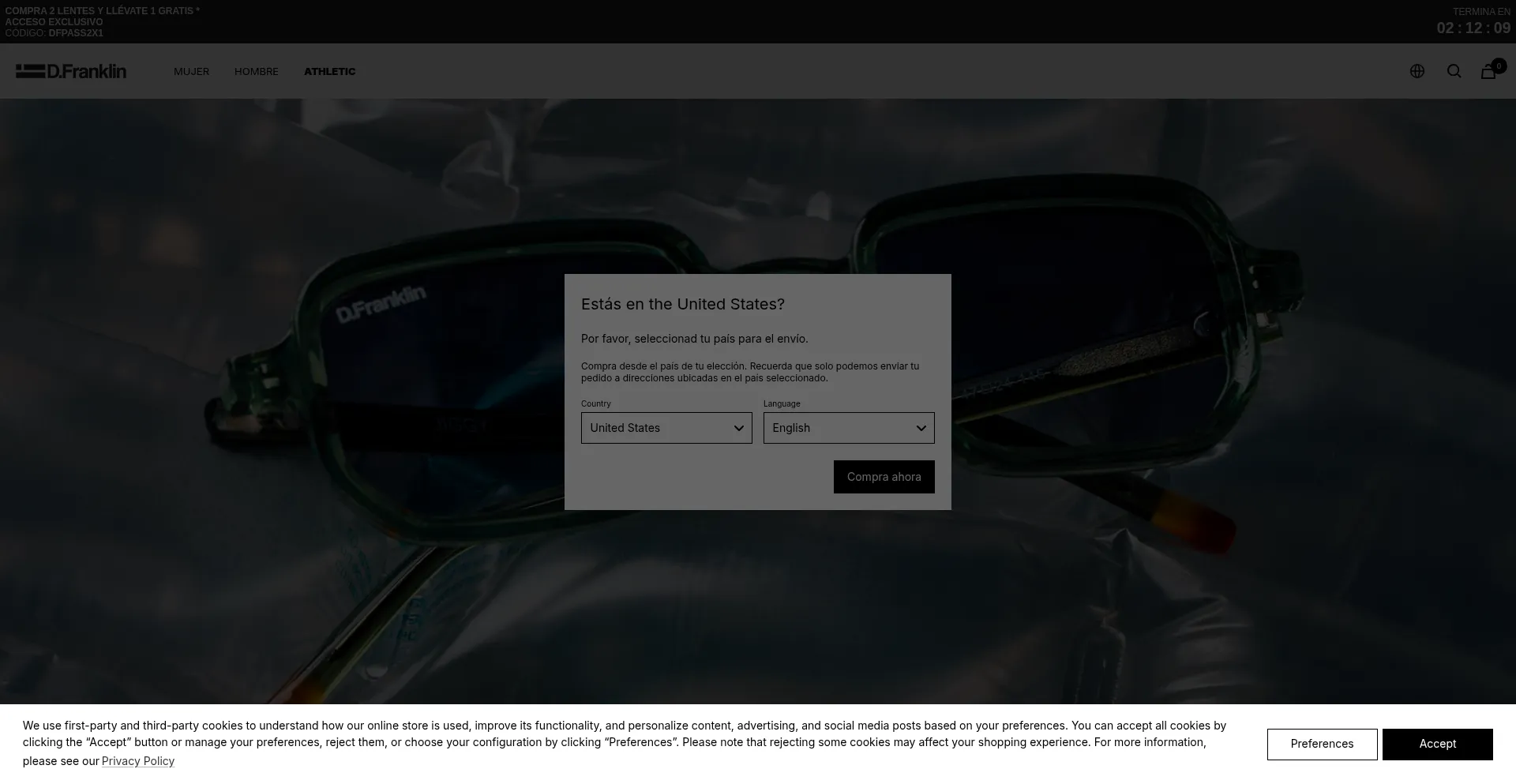Open the MUJER menu
Screen dimensions: 1516x784
pos(191,71)
